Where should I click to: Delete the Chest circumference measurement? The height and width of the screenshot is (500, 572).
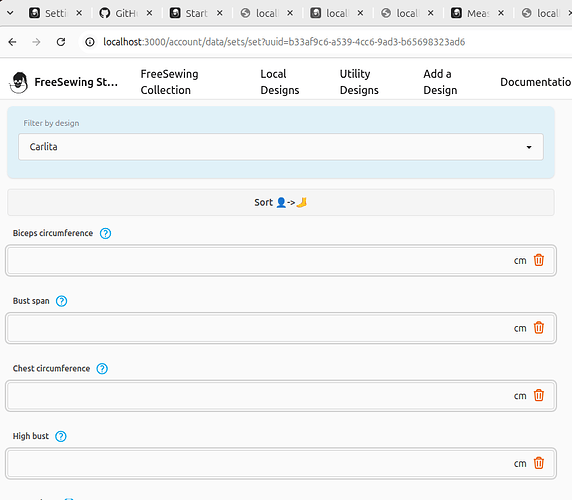pos(539,395)
